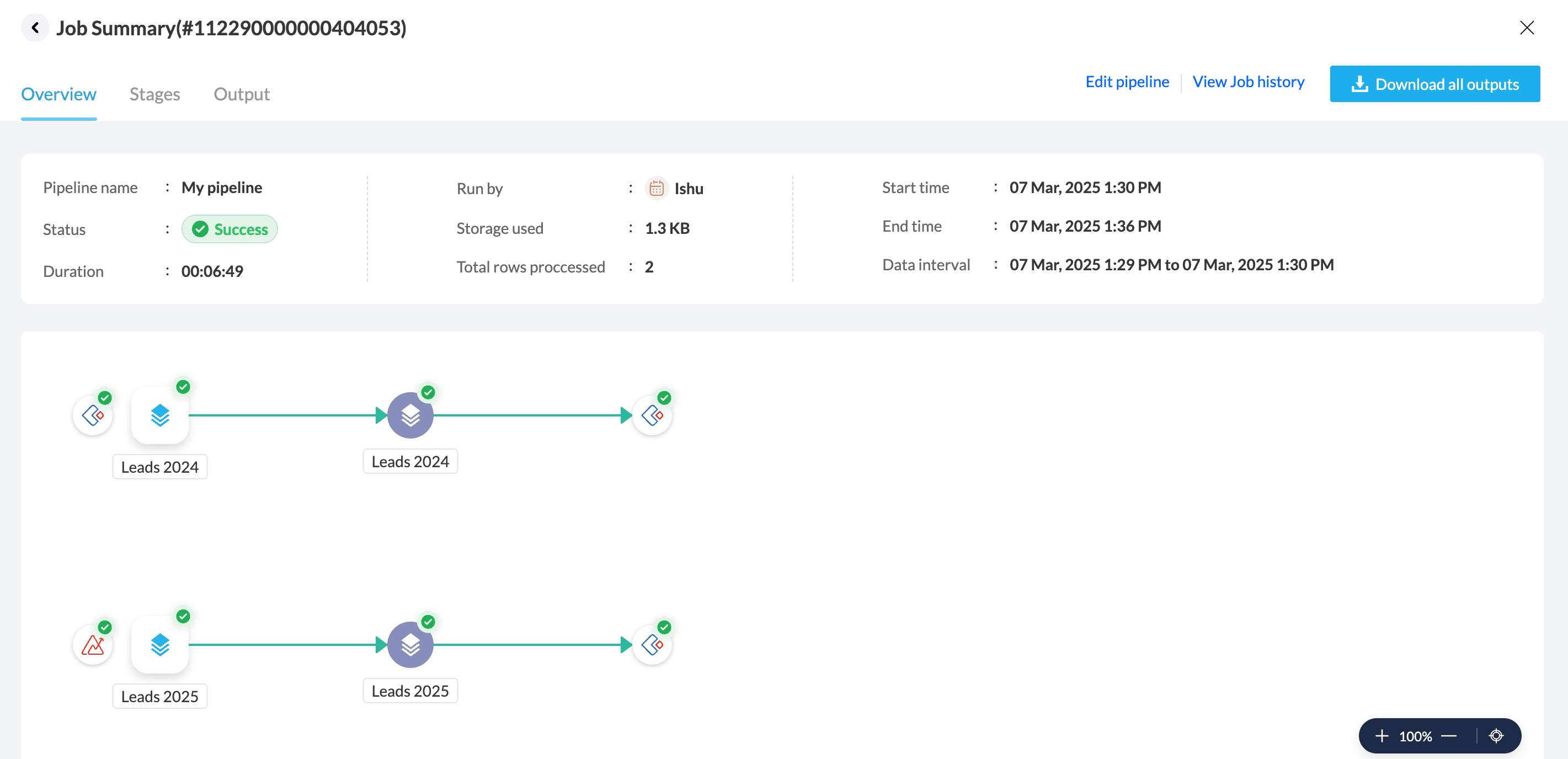Switch to the Stages tab
Viewport: 1568px width, 759px height.
(x=154, y=94)
